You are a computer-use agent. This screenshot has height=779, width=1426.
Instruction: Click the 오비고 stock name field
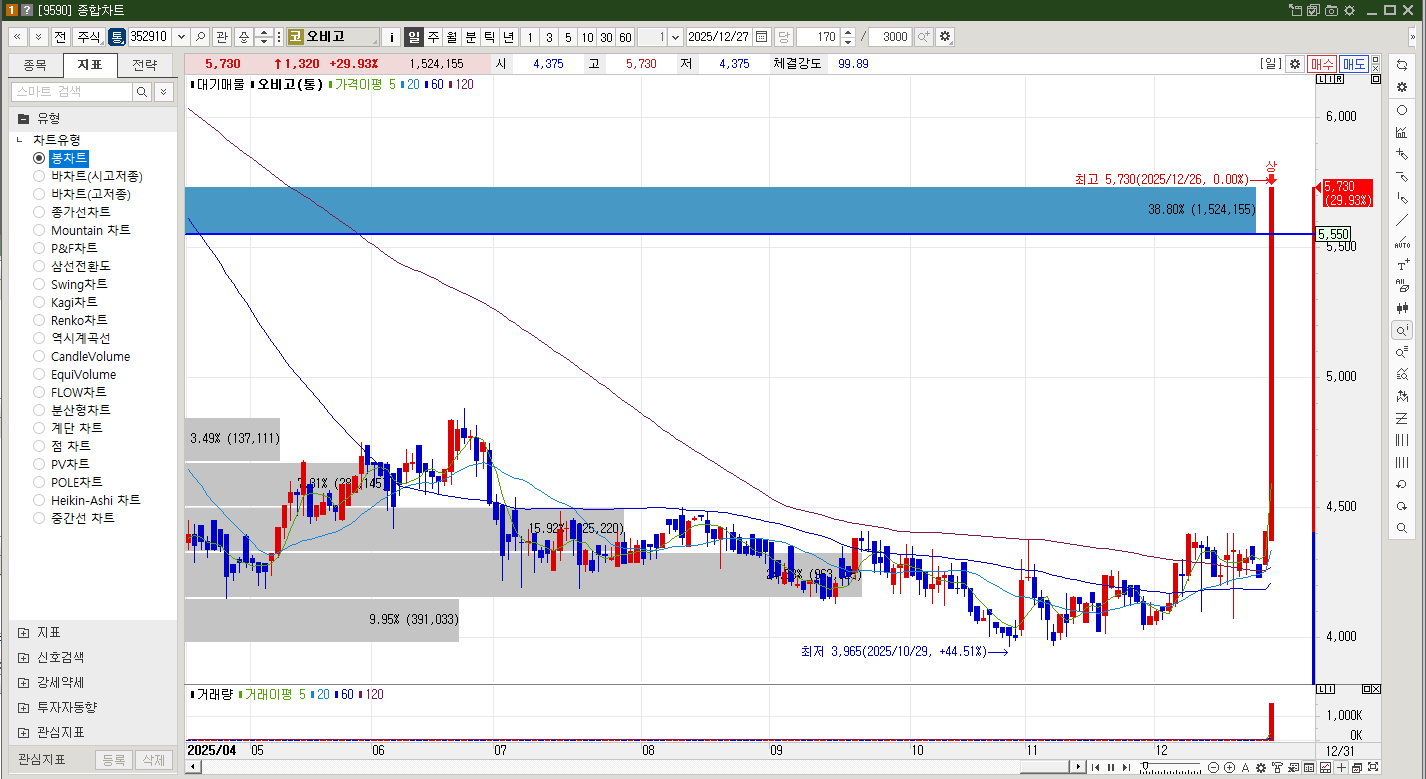[x=332, y=37]
